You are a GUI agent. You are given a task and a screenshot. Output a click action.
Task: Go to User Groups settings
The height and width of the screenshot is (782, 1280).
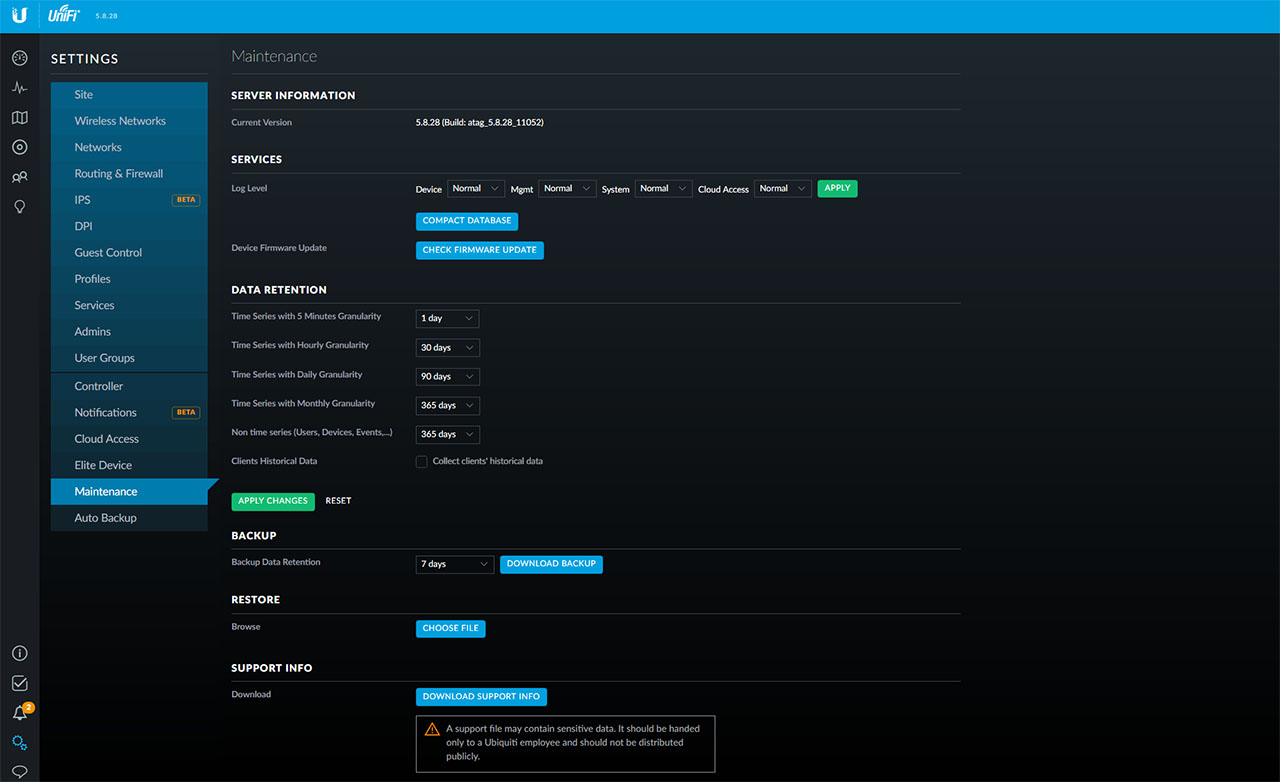tap(129, 358)
